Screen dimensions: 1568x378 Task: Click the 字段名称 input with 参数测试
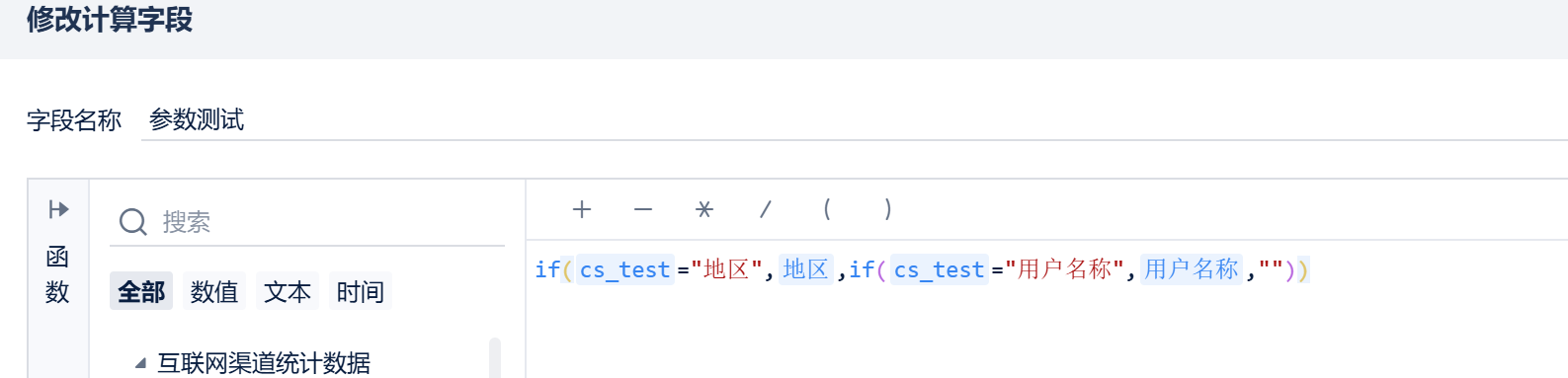[855, 120]
